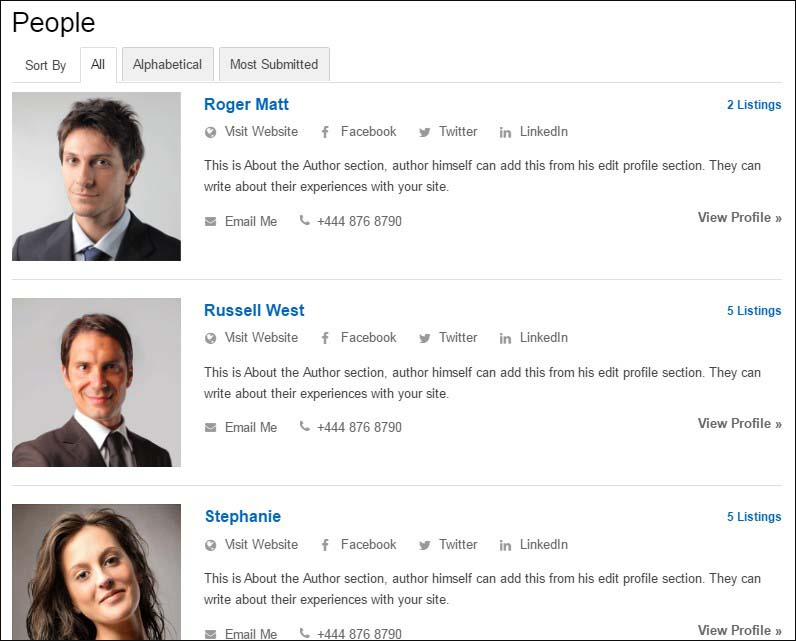Screen dimensions: 796x641
Task: View Profile of Stephanie
Action: point(740,630)
